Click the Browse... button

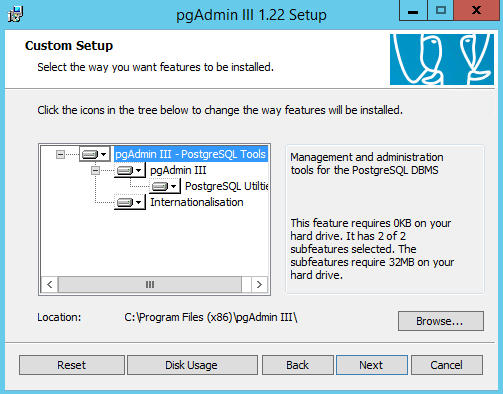[x=441, y=321]
